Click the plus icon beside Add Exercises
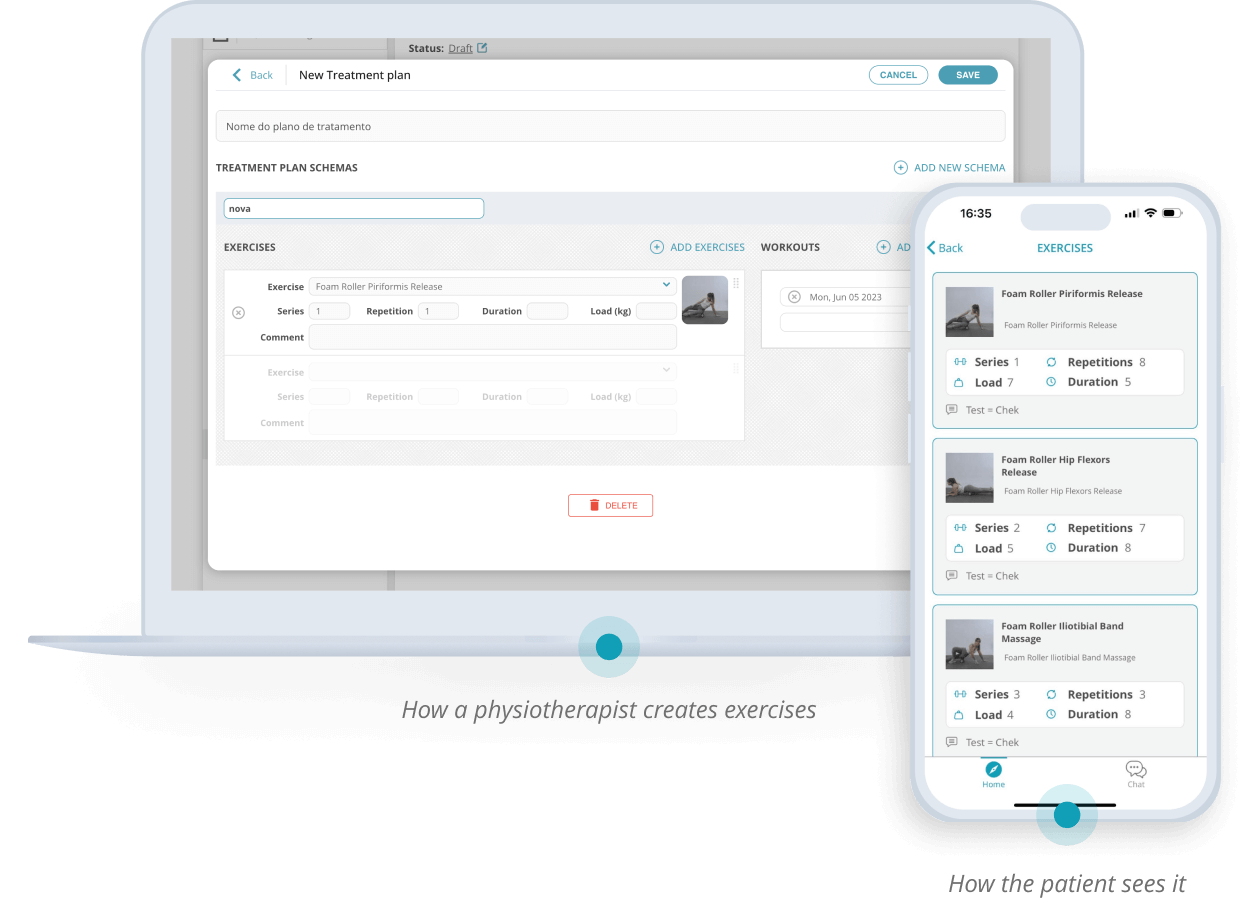Image resolution: width=1249 pixels, height=898 pixels. point(657,247)
